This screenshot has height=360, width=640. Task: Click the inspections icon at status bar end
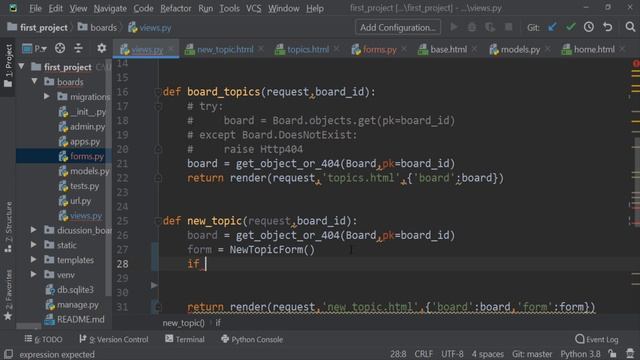click(x=631, y=354)
